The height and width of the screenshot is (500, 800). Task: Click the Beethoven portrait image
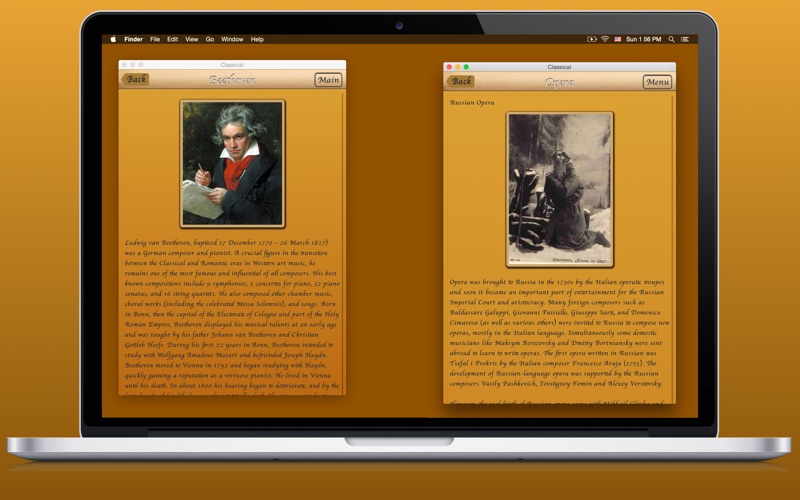point(232,163)
